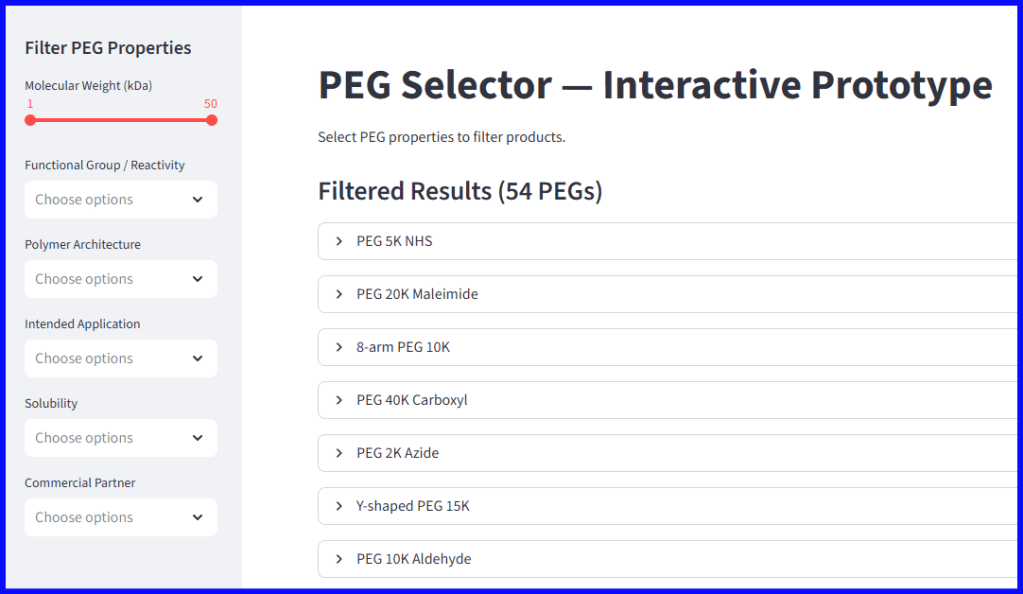Open the Commercial Partner dropdown
Screen dimensions: 1023x594
[x=120, y=517]
